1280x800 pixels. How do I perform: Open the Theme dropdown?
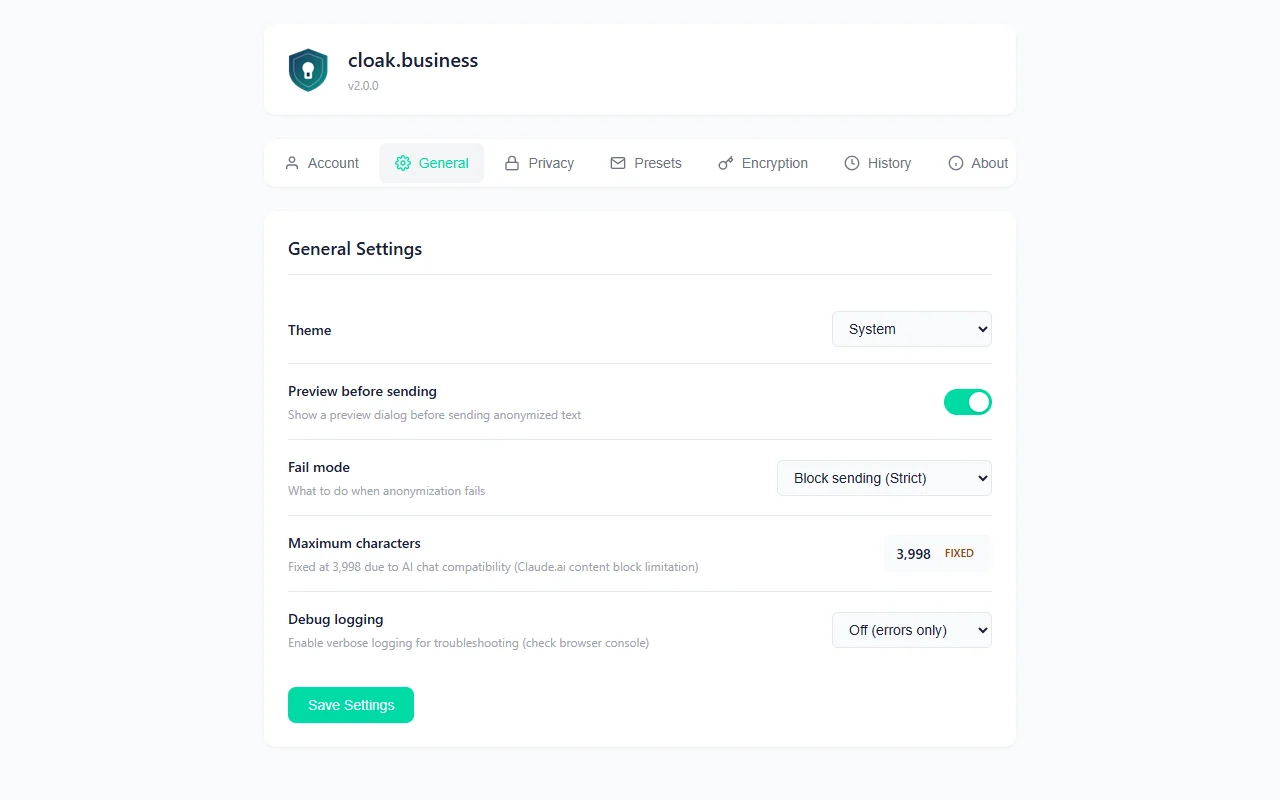pyautogui.click(x=911, y=329)
